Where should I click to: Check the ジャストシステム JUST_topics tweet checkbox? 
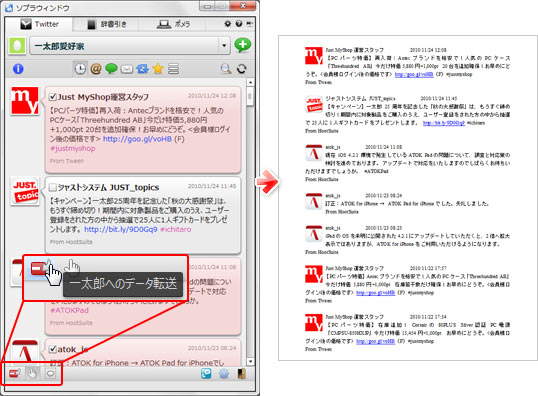click(x=52, y=187)
